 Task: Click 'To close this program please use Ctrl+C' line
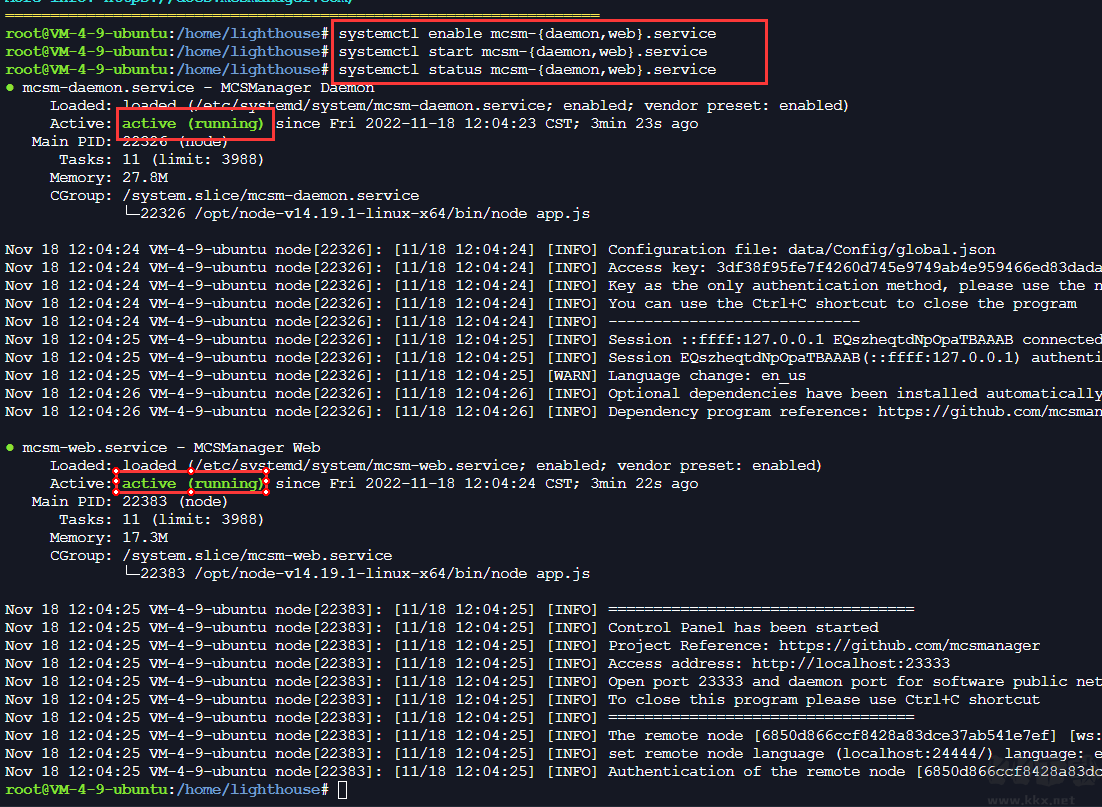point(824,700)
